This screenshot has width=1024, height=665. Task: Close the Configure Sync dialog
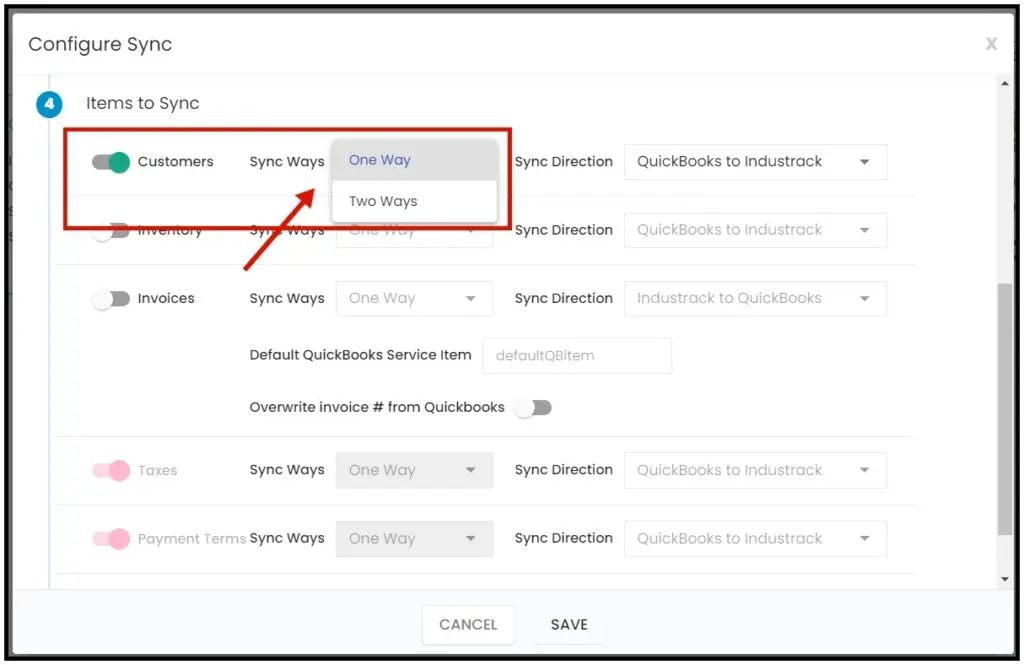pyautogui.click(x=991, y=44)
